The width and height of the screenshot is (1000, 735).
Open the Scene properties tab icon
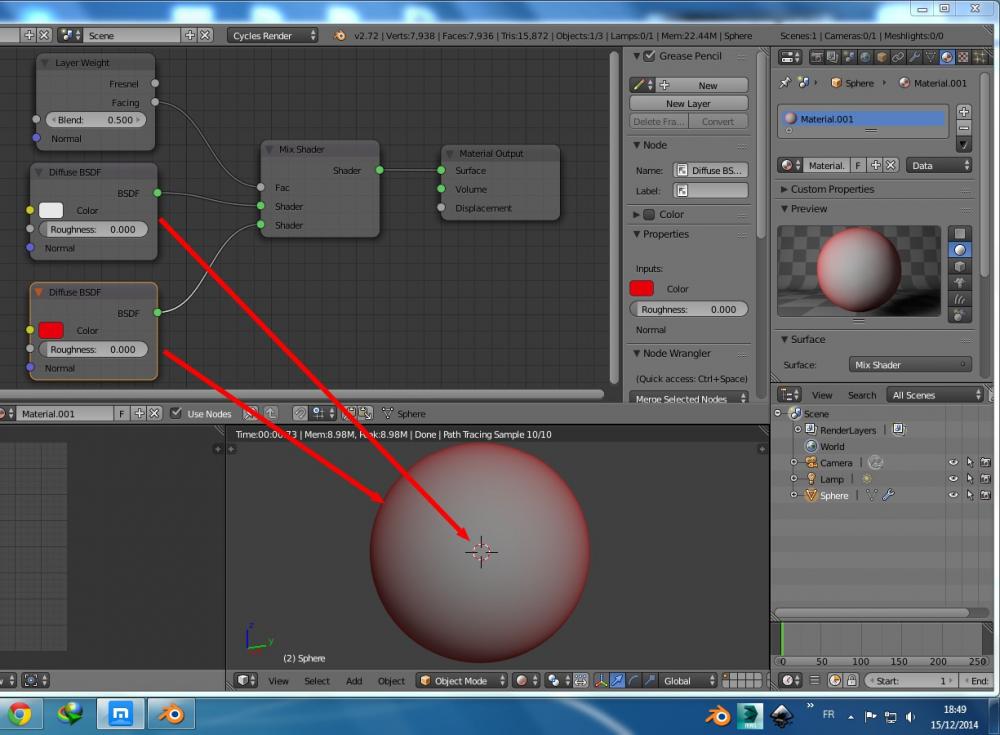point(849,57)
